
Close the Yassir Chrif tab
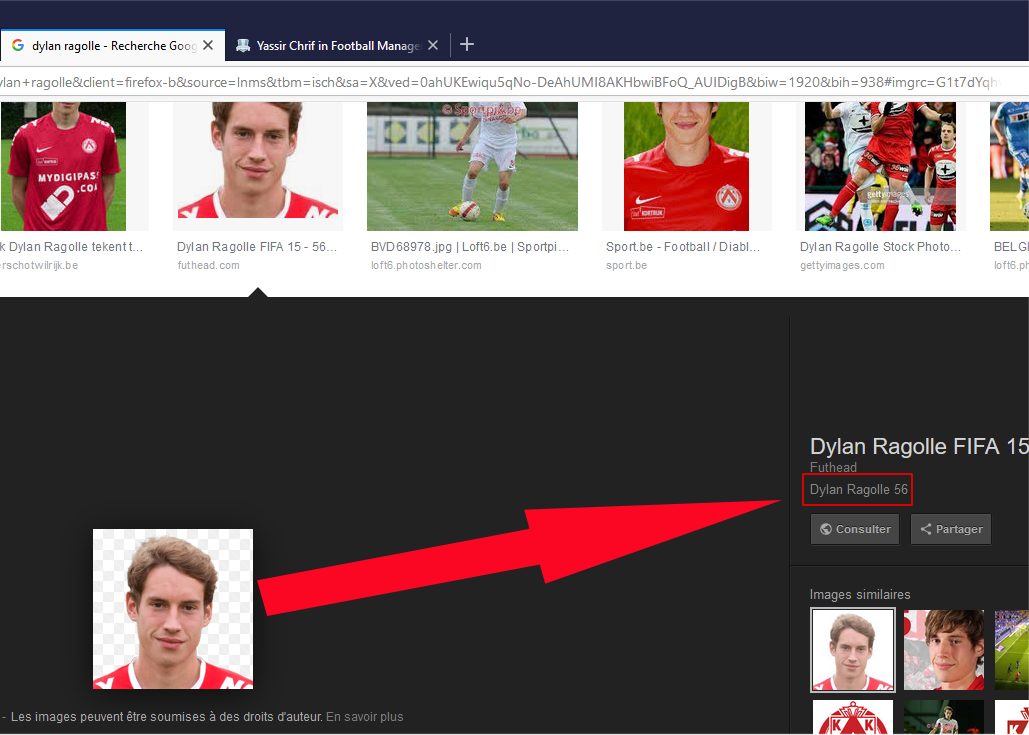pyautogui.click(x=433, y=45)
